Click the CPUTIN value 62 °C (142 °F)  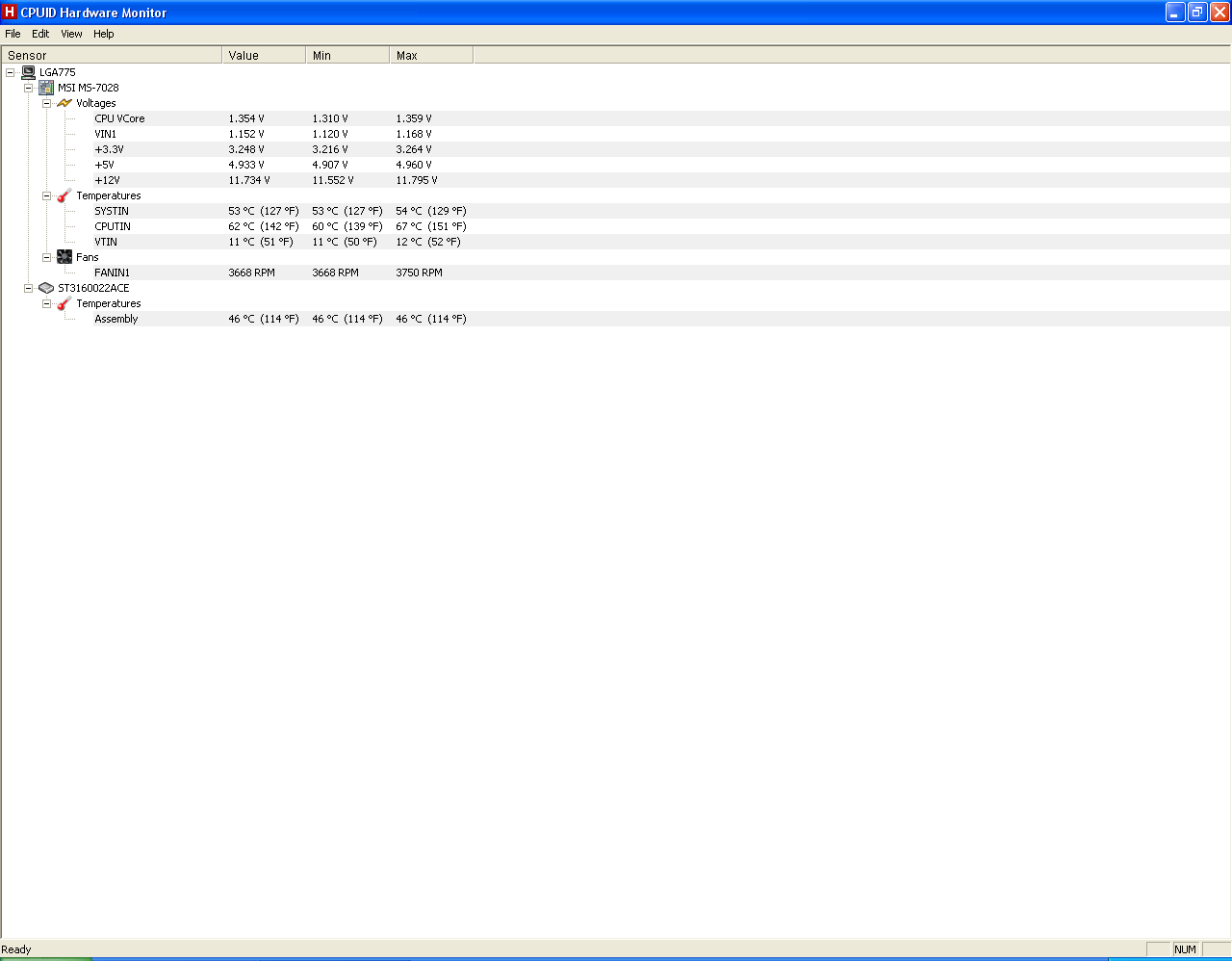coord(264,226)
